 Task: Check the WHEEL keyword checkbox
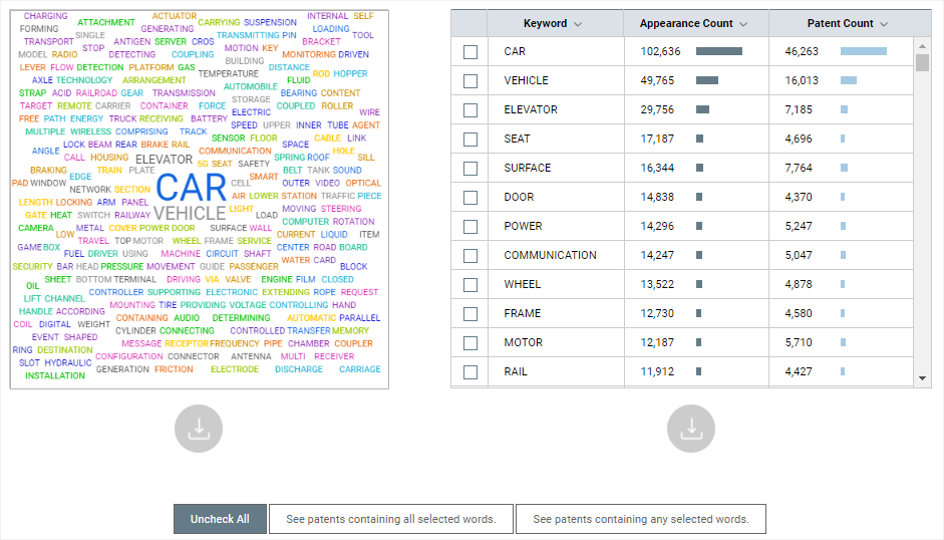pyautogui.click(x=470, y=285)
